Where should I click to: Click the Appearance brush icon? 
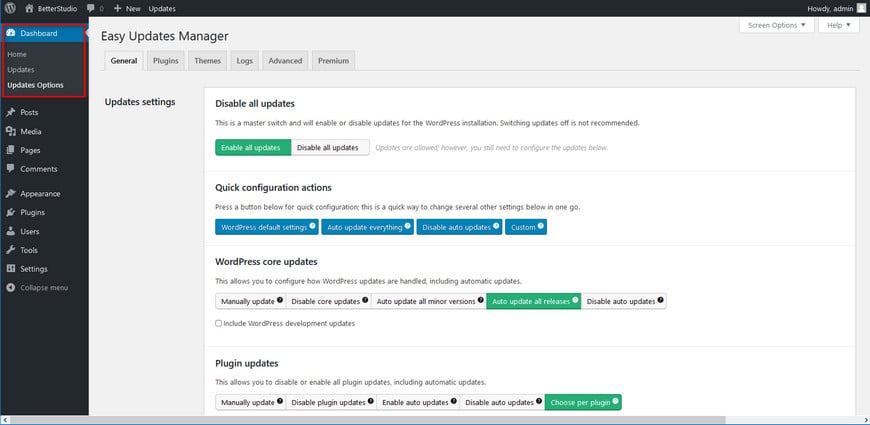click(11, 194)
